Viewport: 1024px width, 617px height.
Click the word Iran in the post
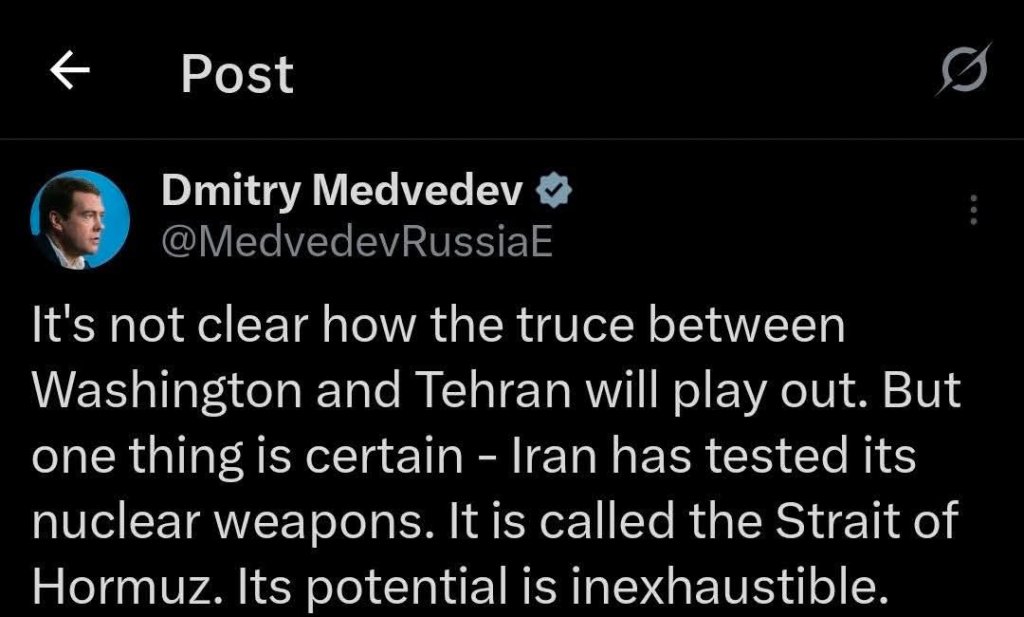[554, 455]
